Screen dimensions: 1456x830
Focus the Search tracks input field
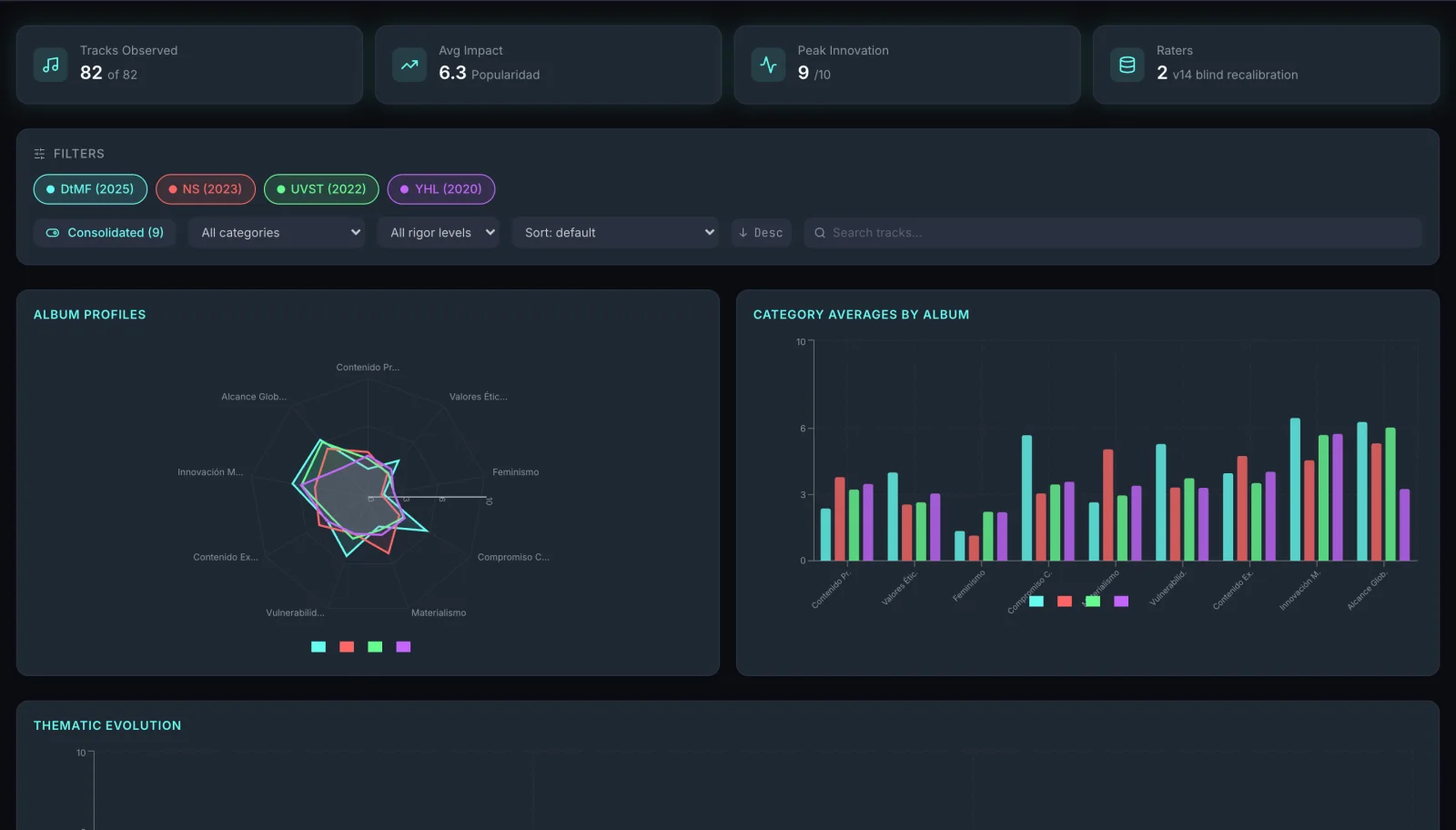1112,233
